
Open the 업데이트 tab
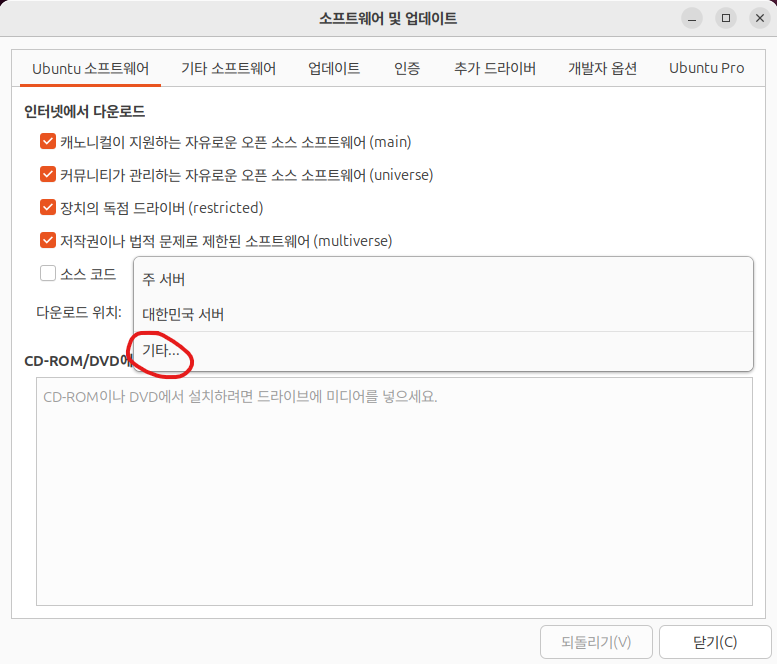click(x=334, y=68)
